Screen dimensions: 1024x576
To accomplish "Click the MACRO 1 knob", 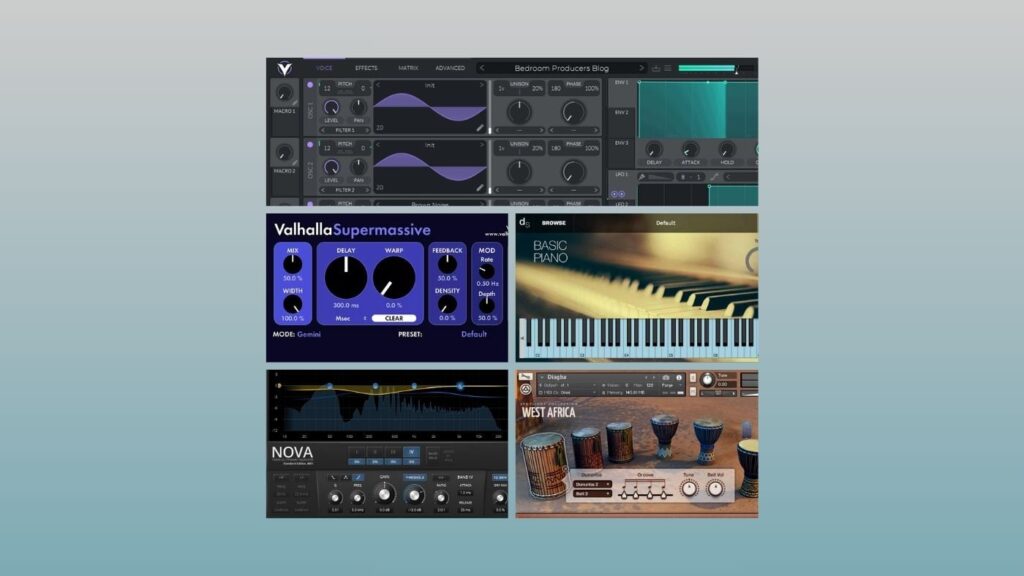I will click(284, 93).
